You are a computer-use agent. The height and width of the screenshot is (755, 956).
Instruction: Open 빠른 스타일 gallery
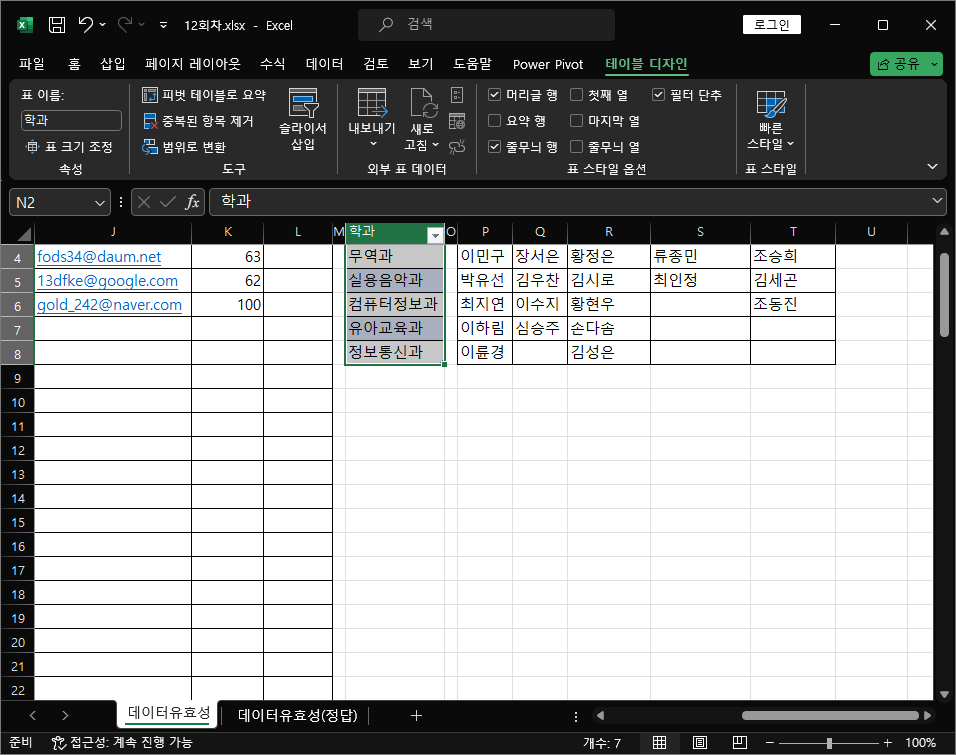(x=771, y=120)
